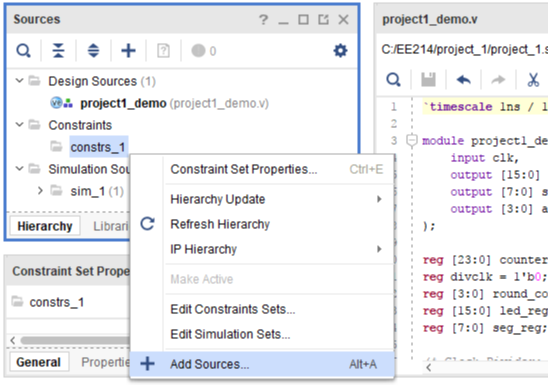The width and height of the screenshot is (549, 385).
Task: Switch to the Libraries tab
Action: click(x=111, y=226)
